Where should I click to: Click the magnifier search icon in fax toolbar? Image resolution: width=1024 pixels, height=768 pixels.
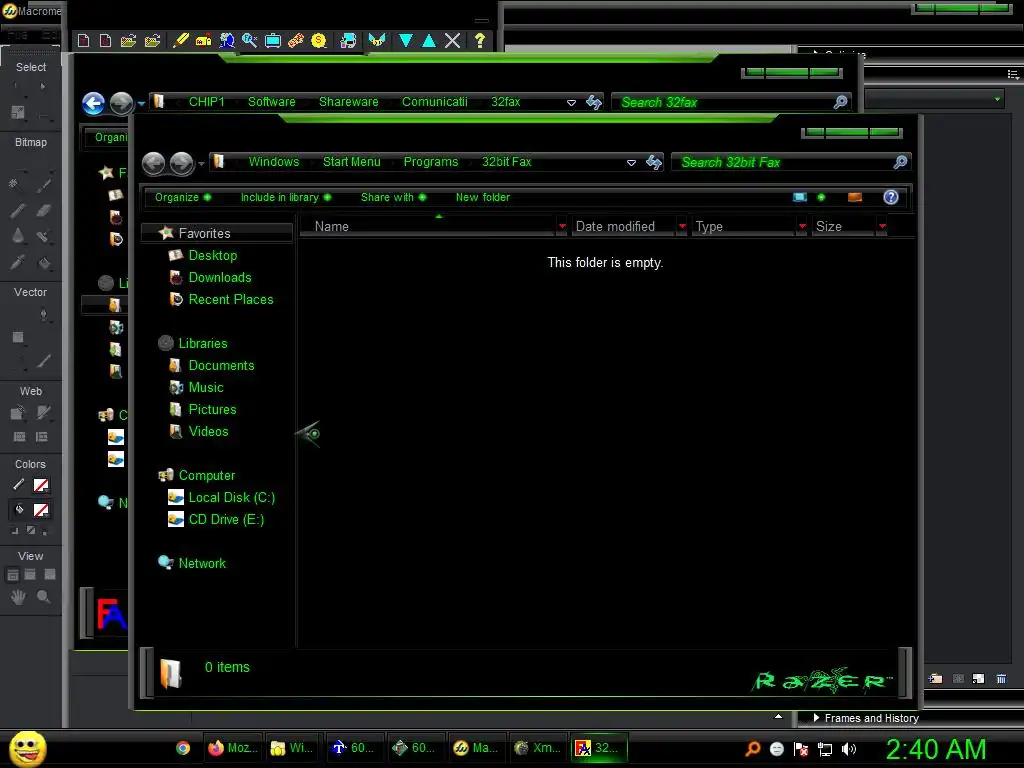pyautogui.click(x=249, y=40)
